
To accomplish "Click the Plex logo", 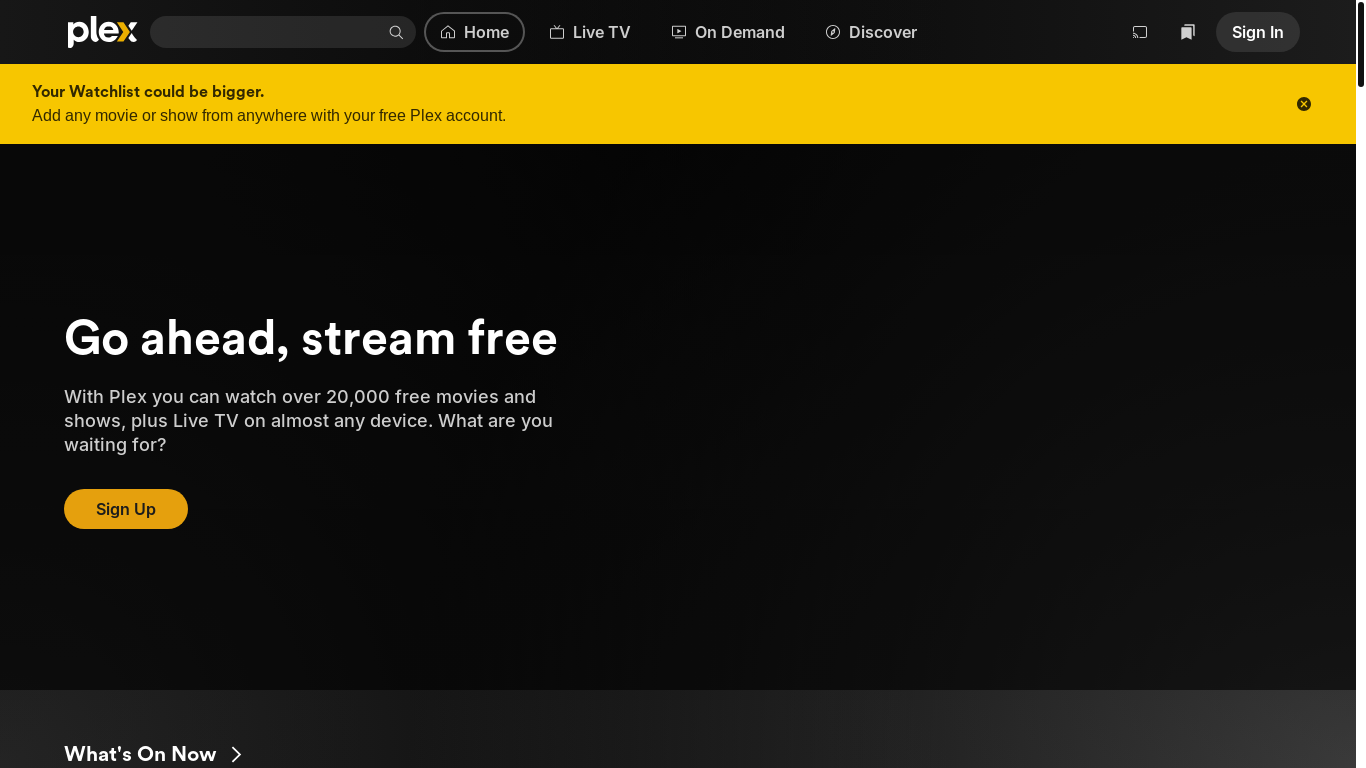I will click(102, 32).
